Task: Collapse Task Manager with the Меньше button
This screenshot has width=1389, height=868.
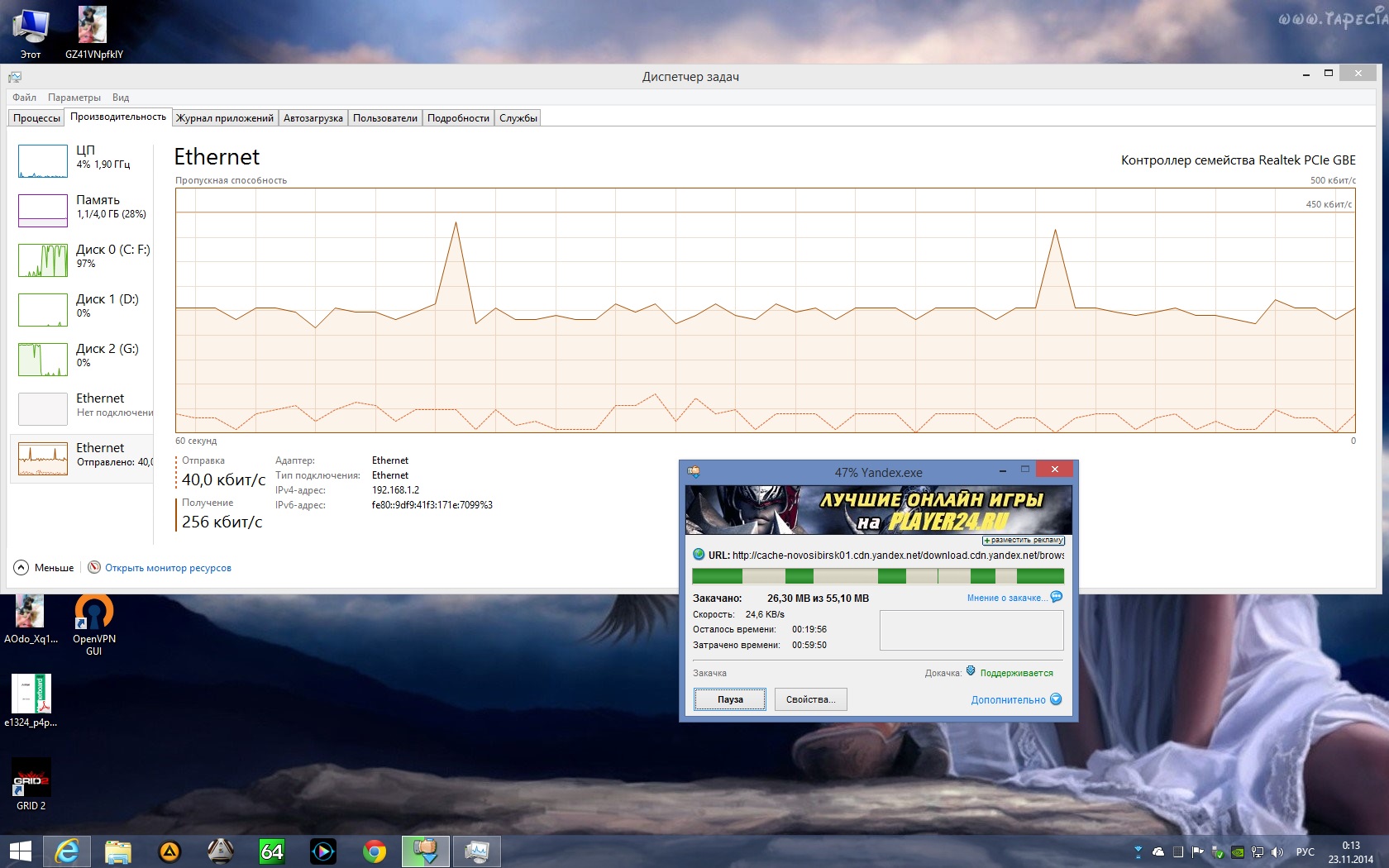Action: click(45, 567)
